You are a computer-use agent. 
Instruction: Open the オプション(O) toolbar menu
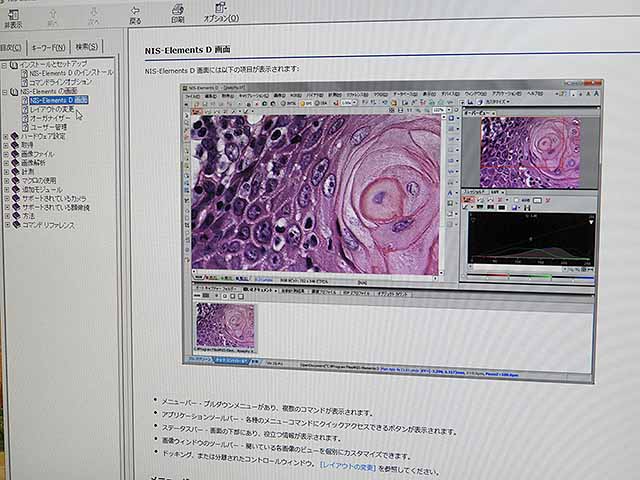(x=221, y=13)
